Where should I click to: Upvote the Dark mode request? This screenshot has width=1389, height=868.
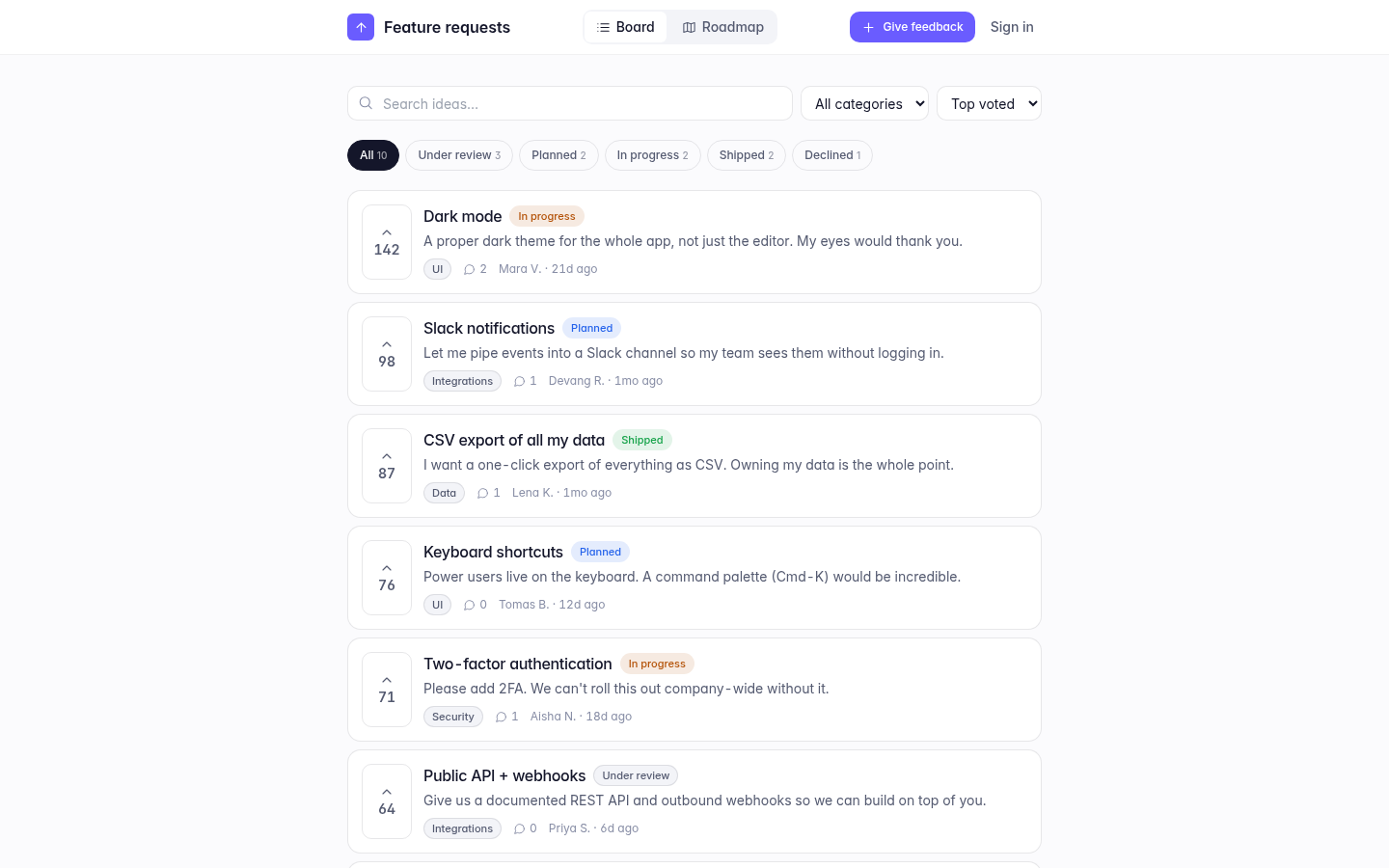387,242
